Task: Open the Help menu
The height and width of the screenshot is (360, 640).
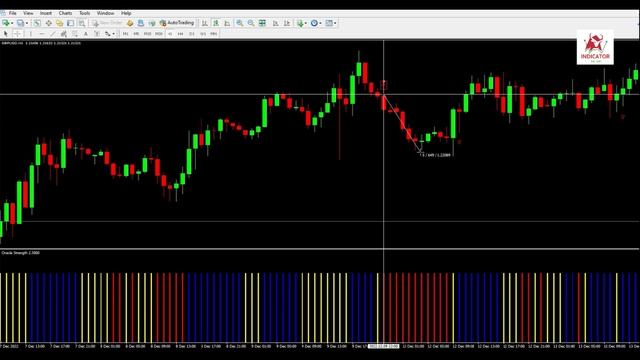Action: 126,13
